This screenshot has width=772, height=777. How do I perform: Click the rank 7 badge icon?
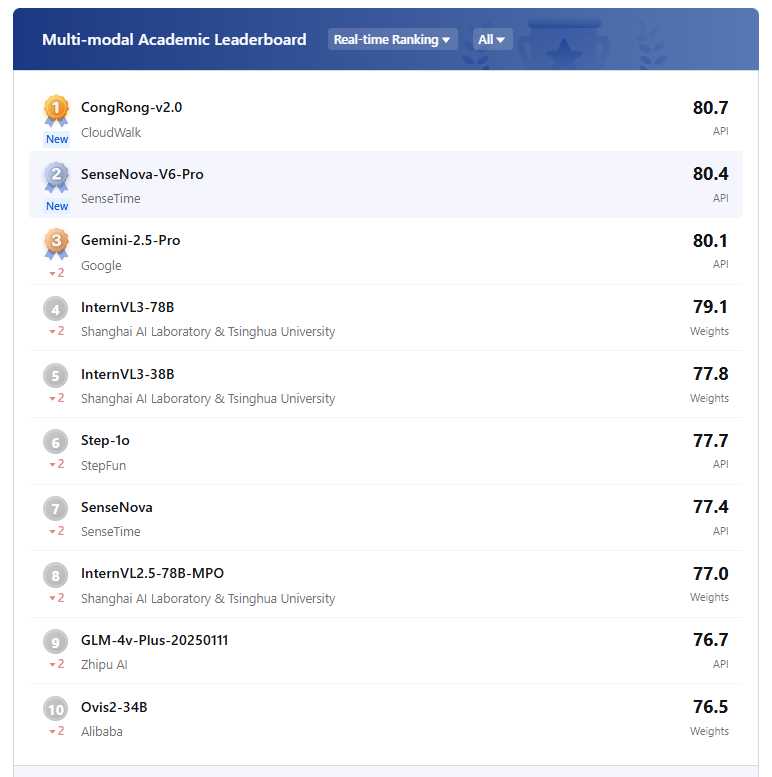[x=55, y=508]
